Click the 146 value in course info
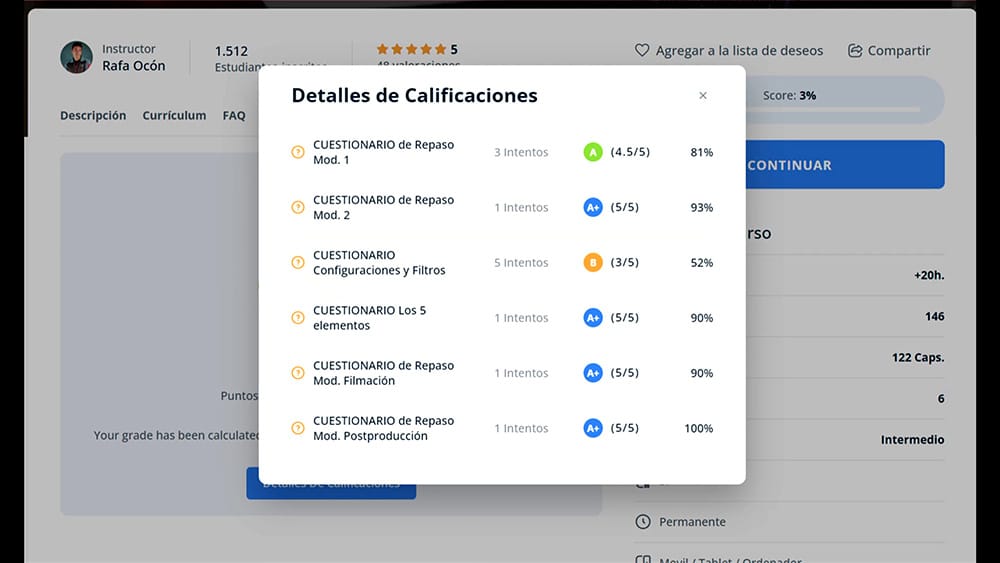Image resolution: width=1000 pixels, height=563 pixels. (935, 316)
